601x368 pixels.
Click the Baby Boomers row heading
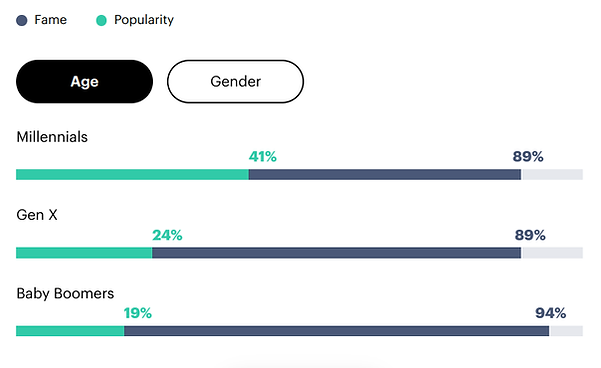tap(65, 294)
